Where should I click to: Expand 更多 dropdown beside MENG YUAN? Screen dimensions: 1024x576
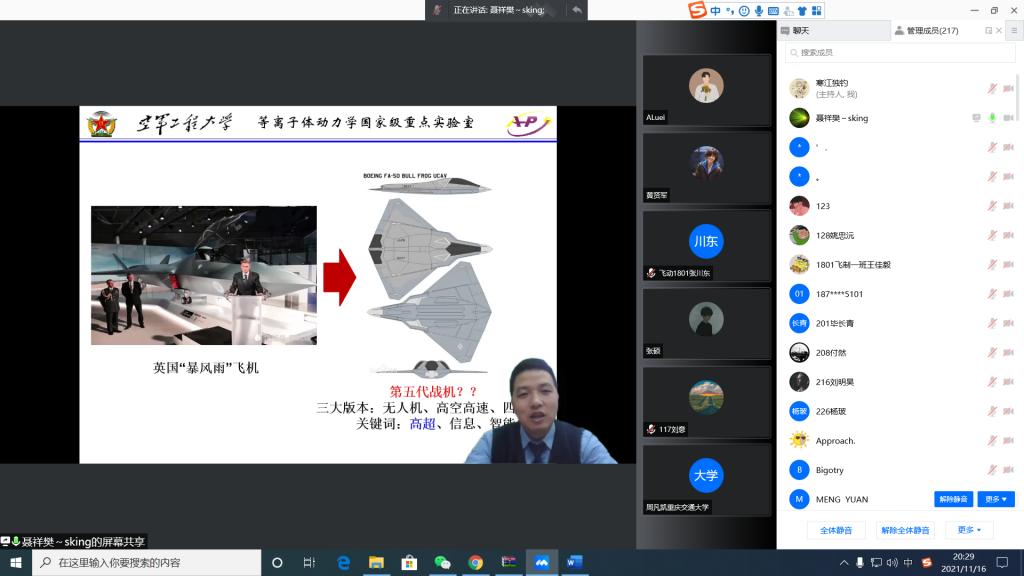(996, 499)
